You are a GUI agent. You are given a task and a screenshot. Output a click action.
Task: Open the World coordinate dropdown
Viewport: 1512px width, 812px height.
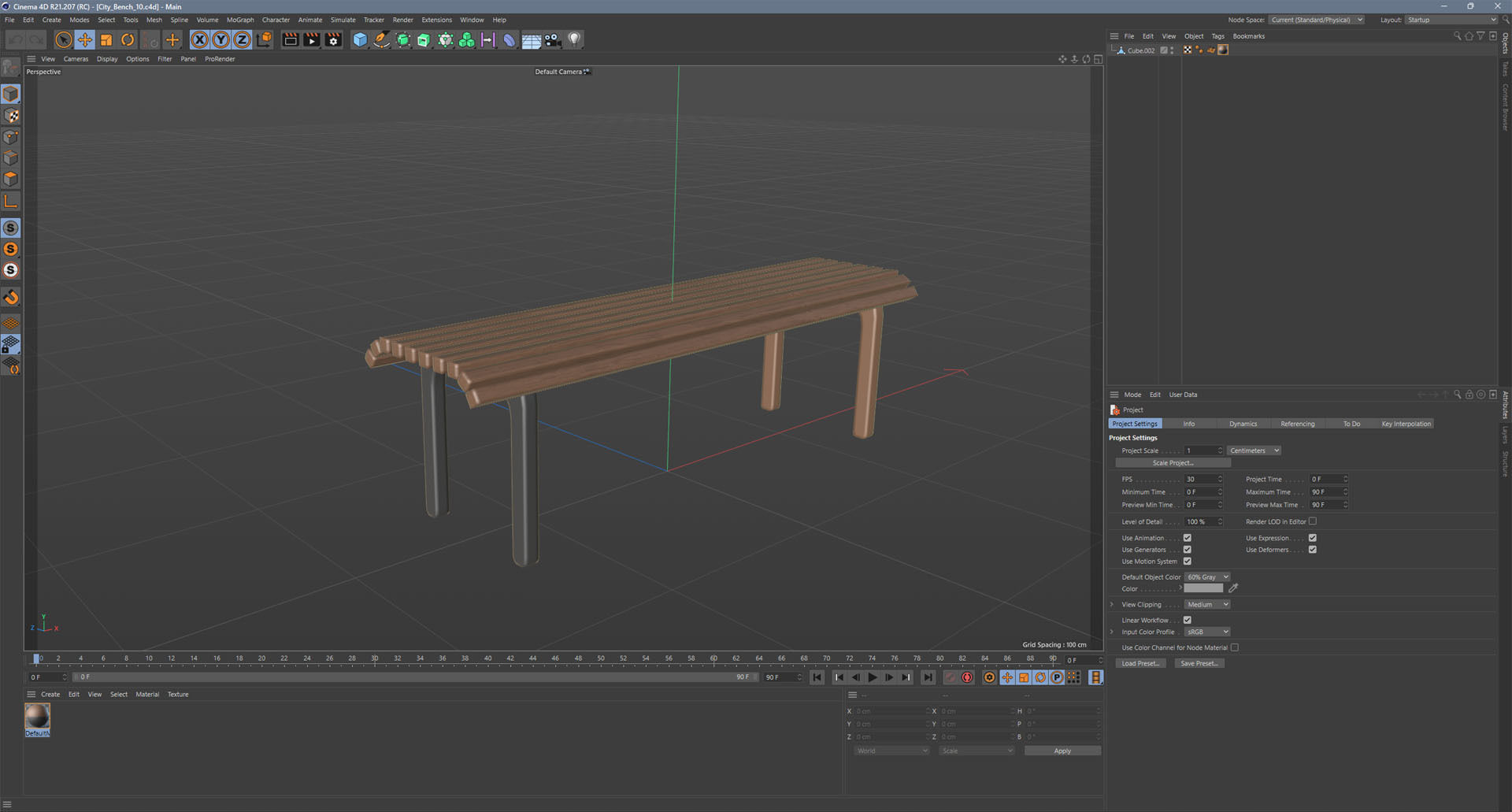click(891, 751)
